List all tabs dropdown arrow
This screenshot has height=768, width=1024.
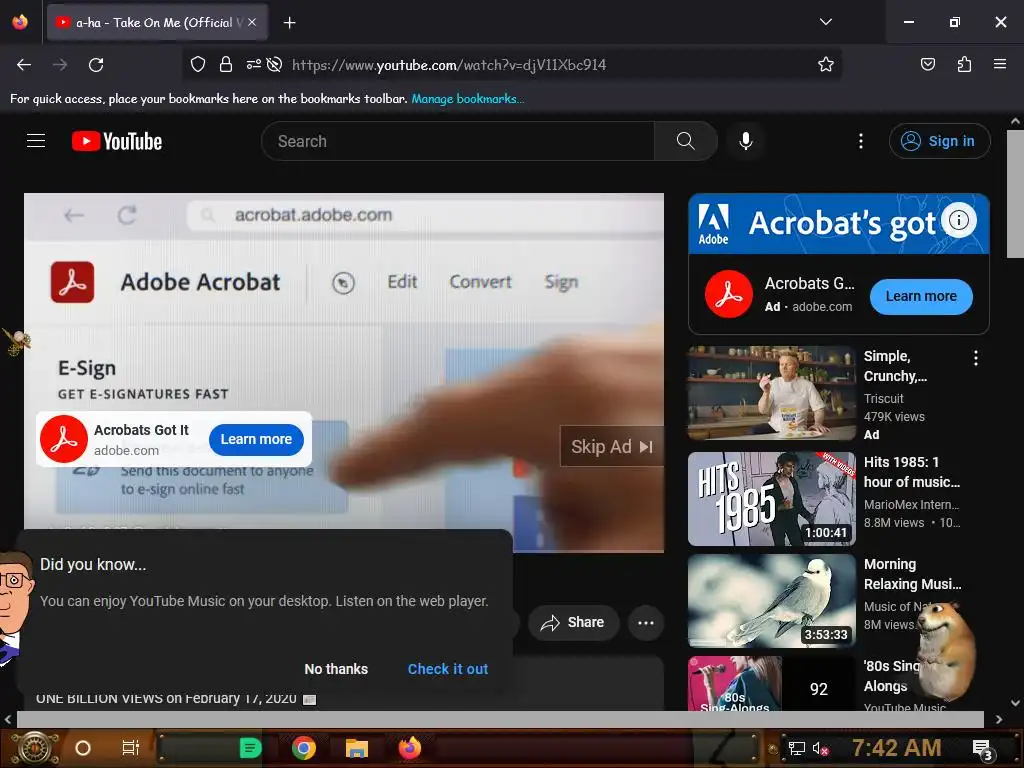(x=825, y=22)
